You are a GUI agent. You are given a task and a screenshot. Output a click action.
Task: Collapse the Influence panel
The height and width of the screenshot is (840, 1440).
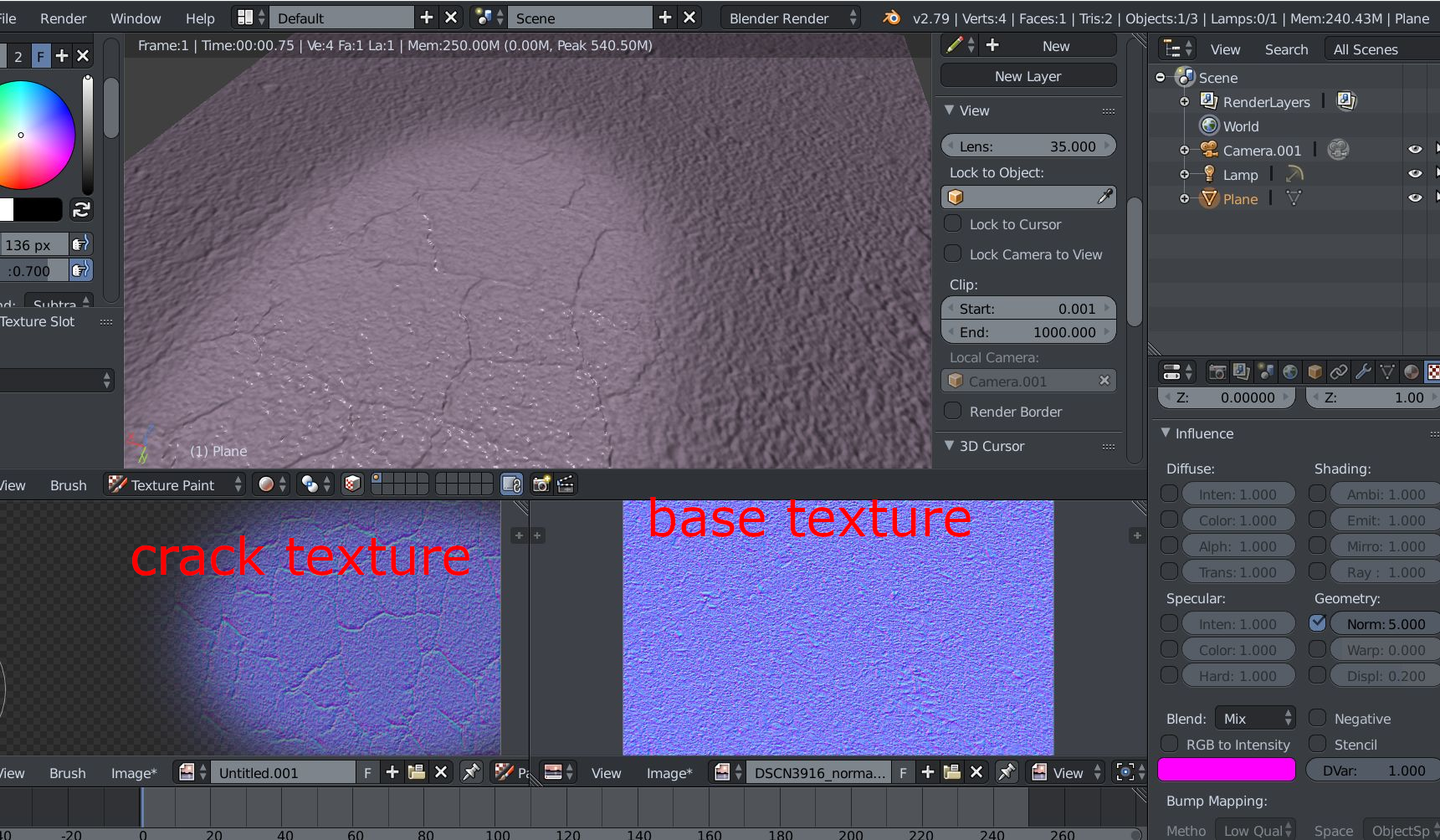click(1166, 433)
